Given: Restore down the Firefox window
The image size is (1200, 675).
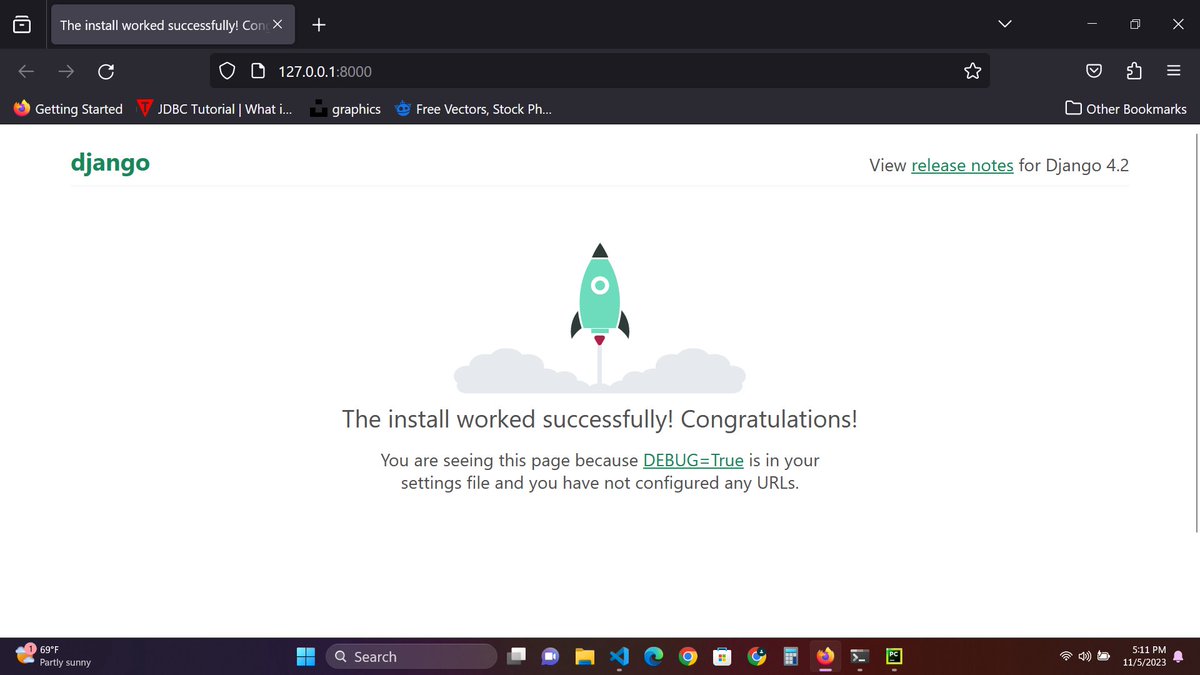Looking at the screenshot, I should [x=1135, y=24].
